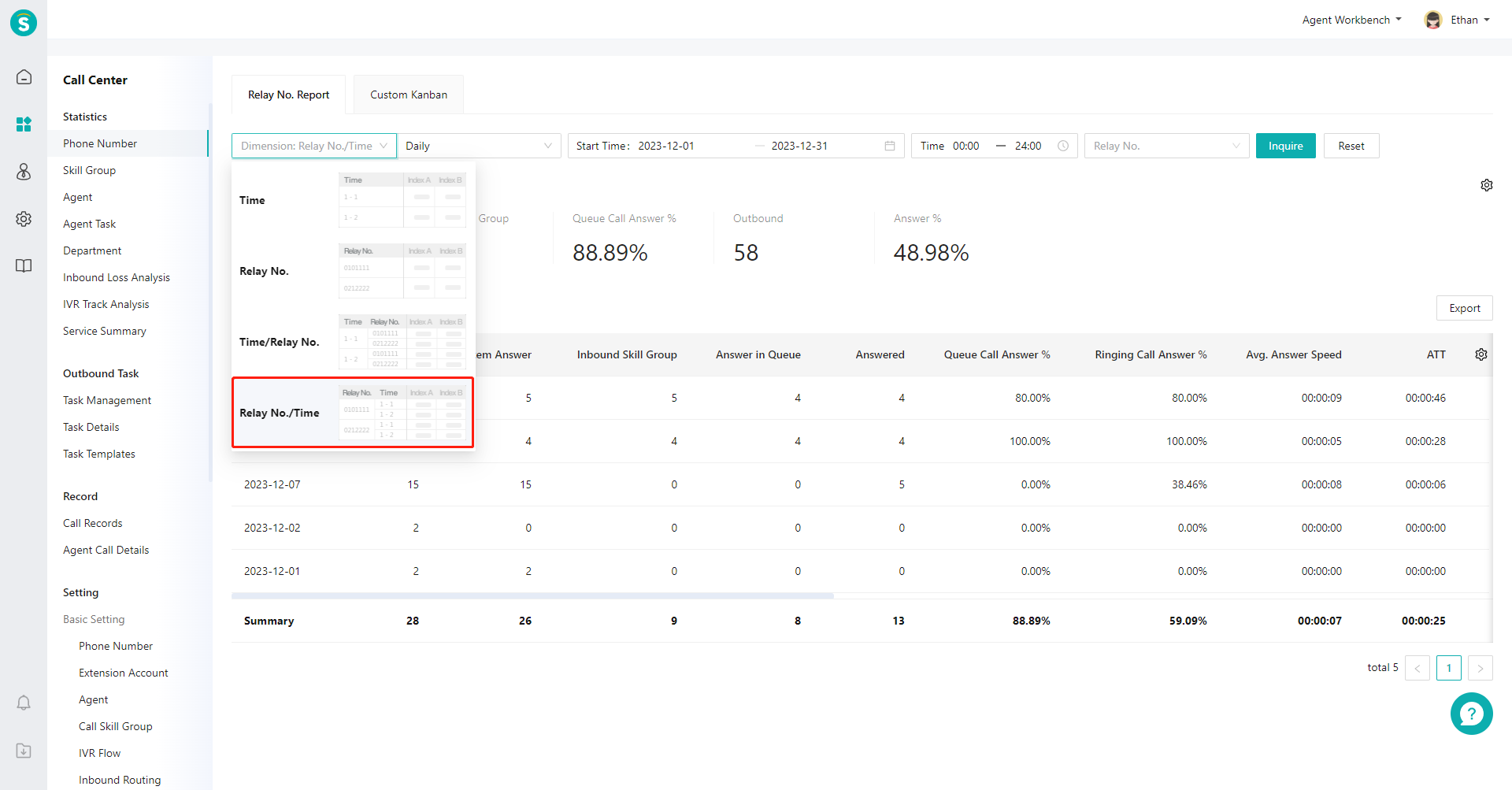Open Agent under Statistics
This screenshot has height=790, width=1512.
pyautogui.click(x=78, y=197)
